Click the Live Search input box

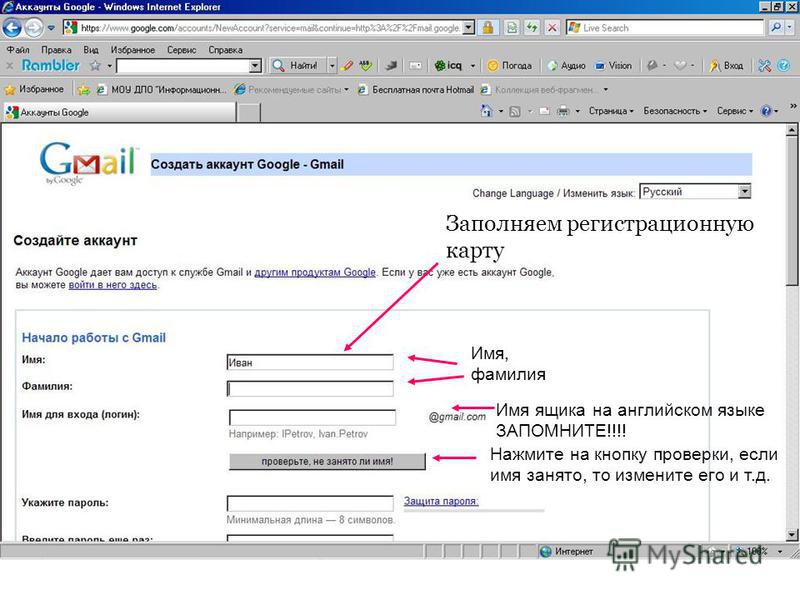664,28
